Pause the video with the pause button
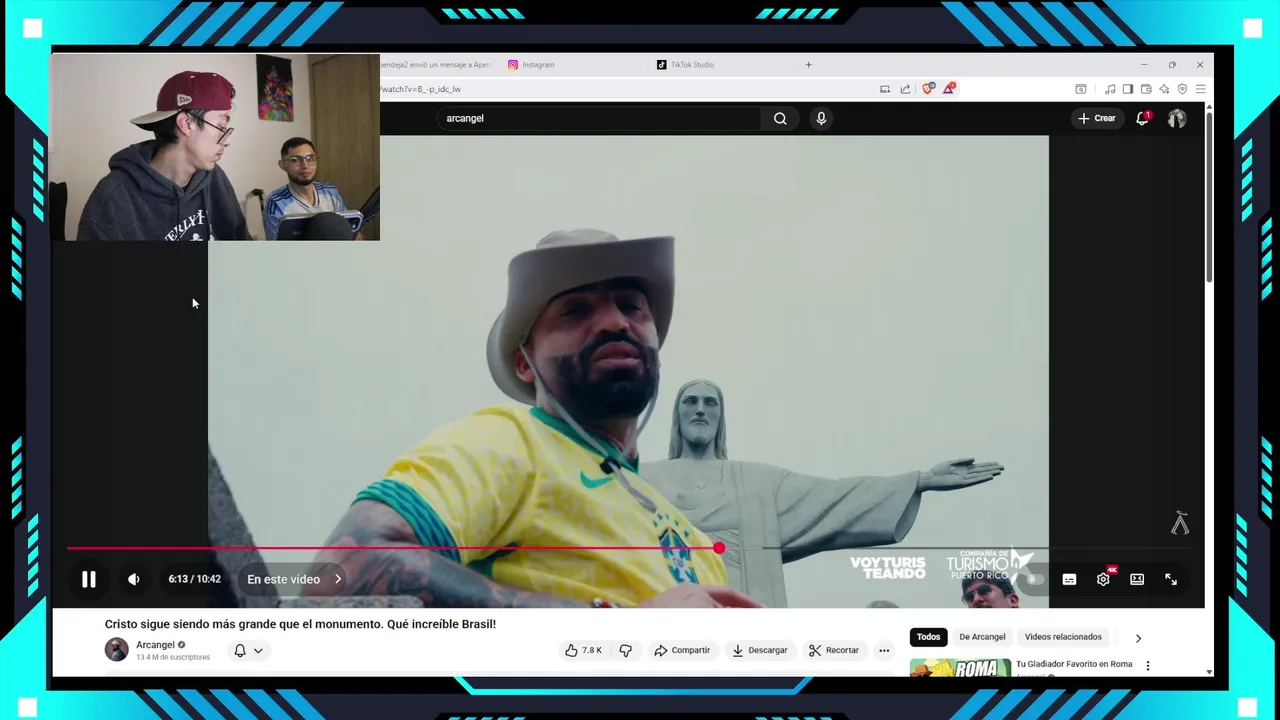The height and width of the screenshot is (720, 1280). pos(88,579)
